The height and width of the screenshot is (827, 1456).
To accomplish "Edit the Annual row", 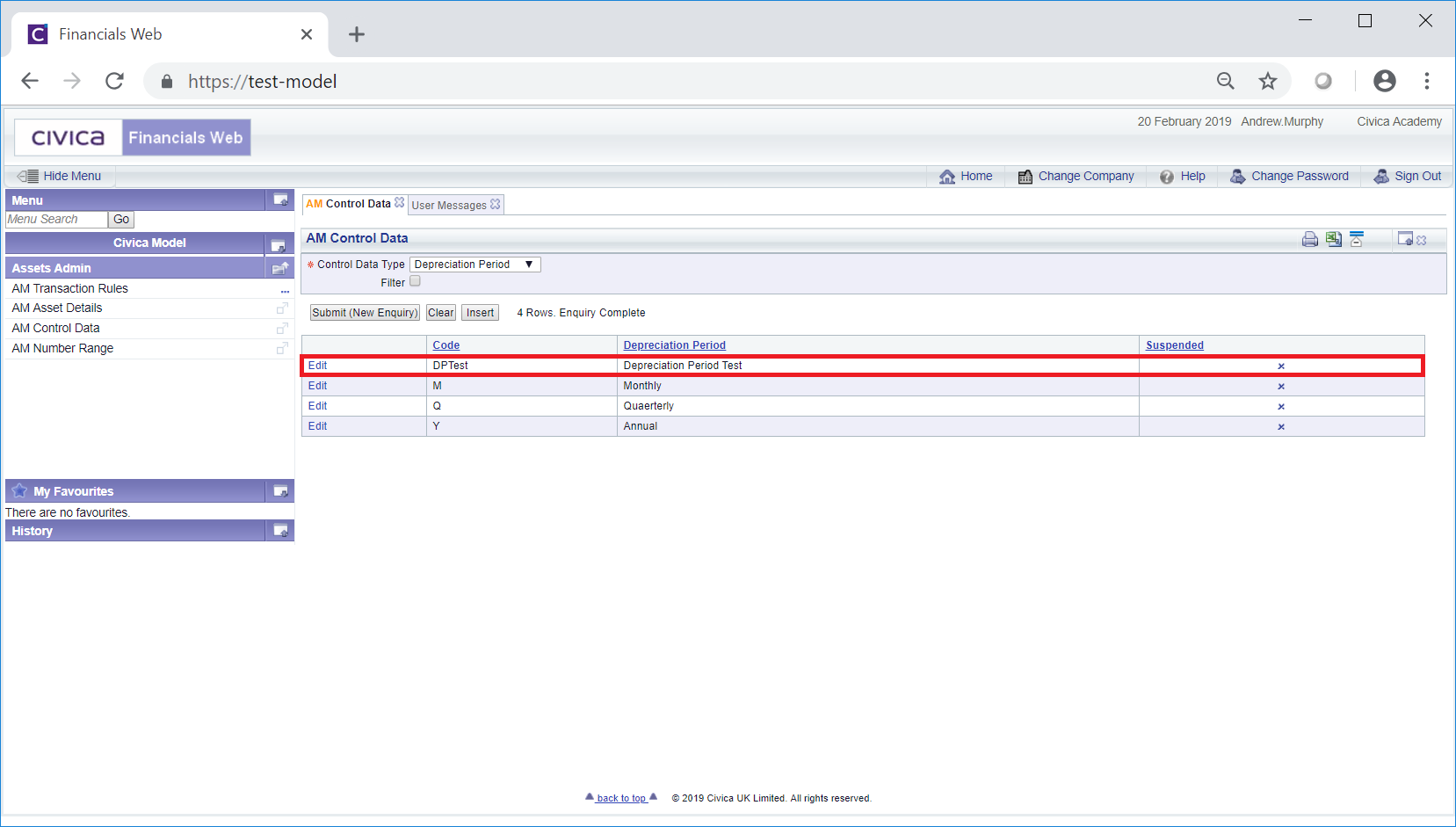I will [317, 426].
